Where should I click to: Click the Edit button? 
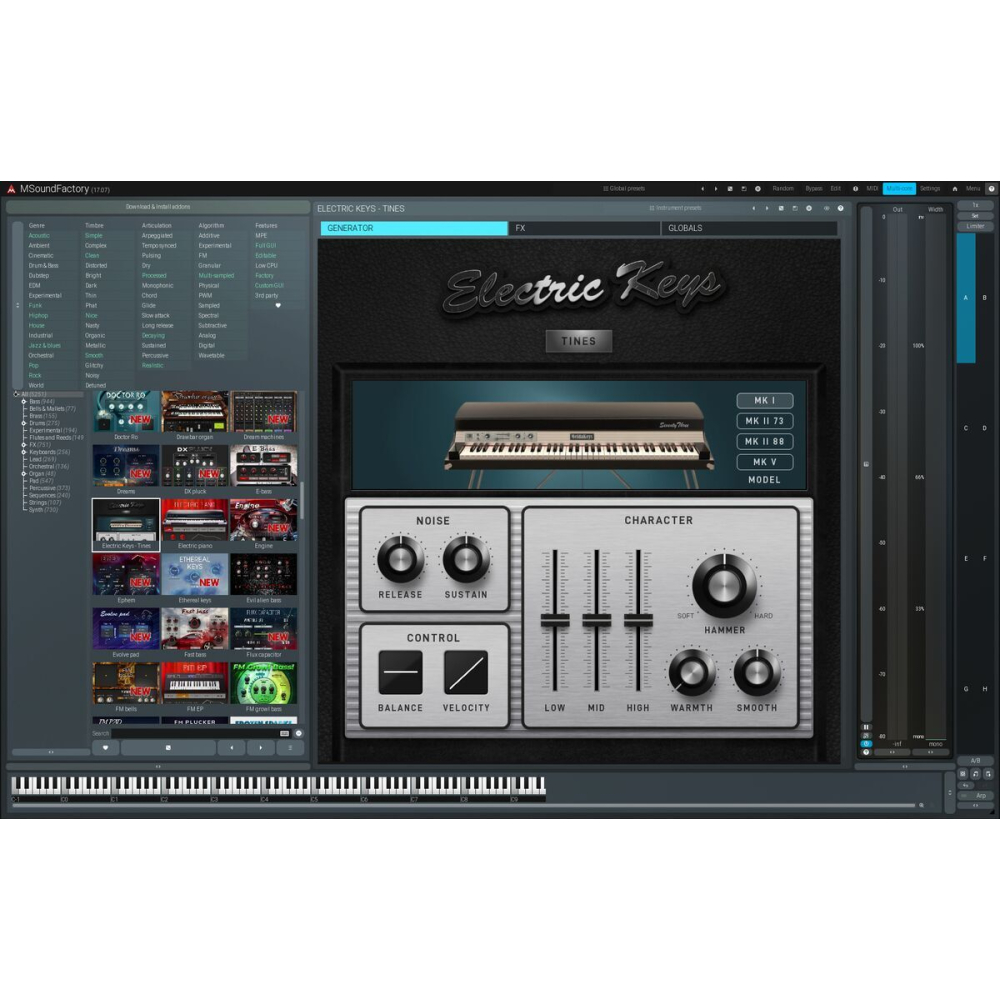[x=835, y=189]
